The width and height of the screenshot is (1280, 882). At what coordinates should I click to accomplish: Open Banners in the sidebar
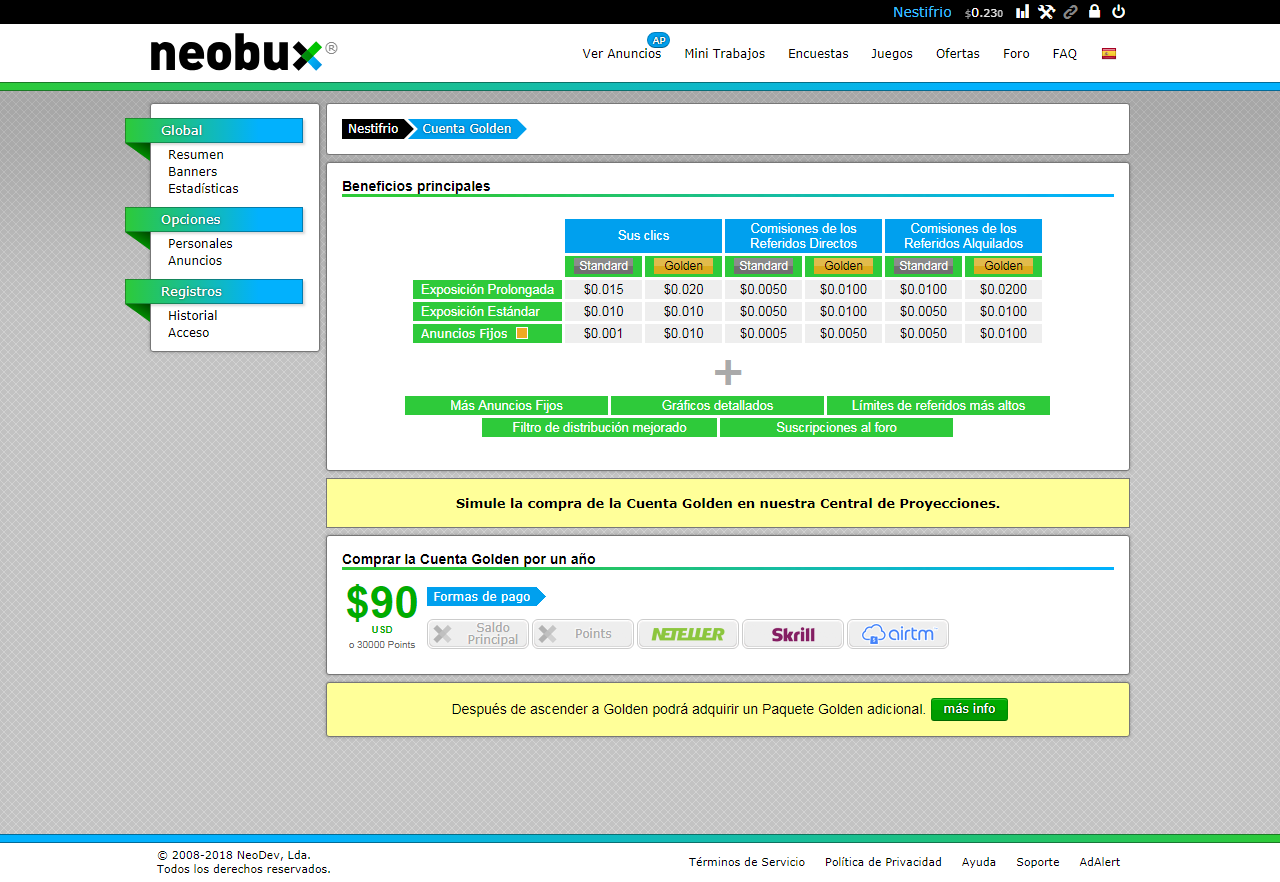(x=193, y=172)
